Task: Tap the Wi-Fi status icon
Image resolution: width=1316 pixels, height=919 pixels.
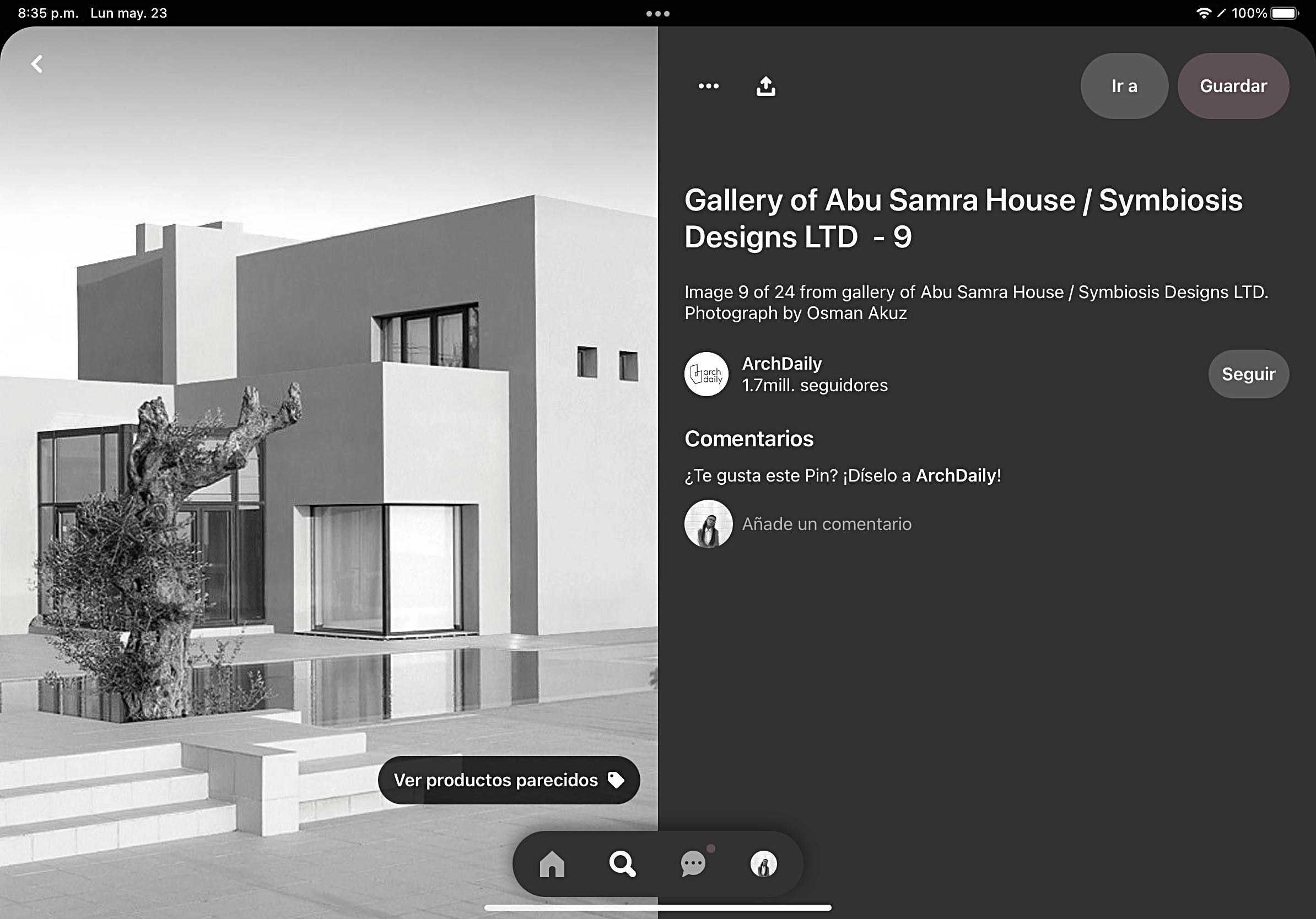Action: tap(1204, 13)
